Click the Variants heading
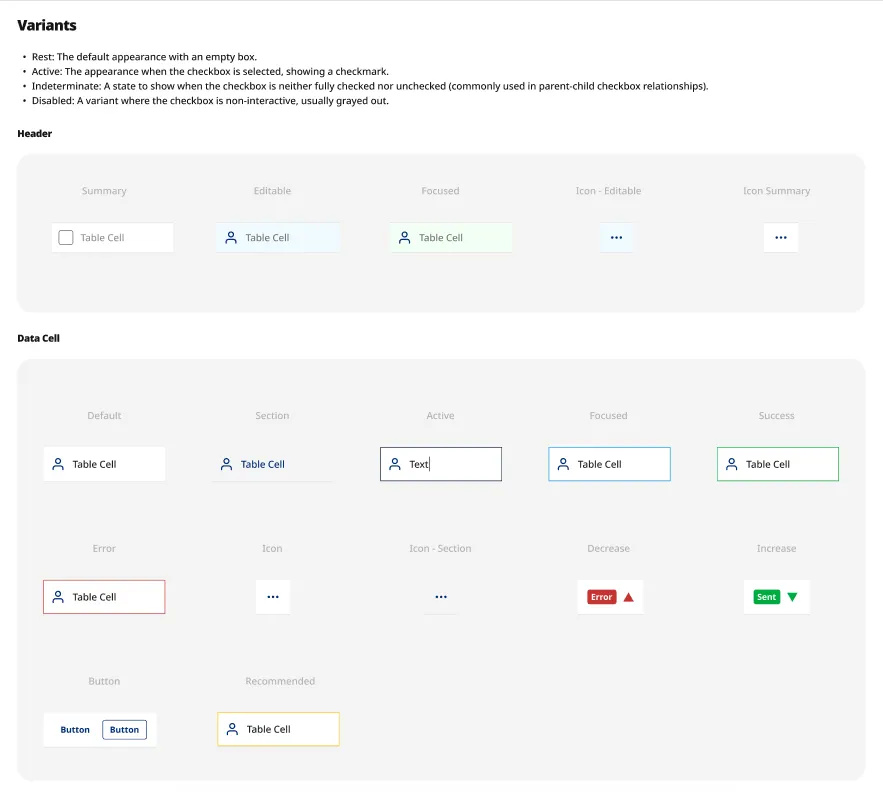This screenshot has width=883, height=792. [x=47, y=25]
